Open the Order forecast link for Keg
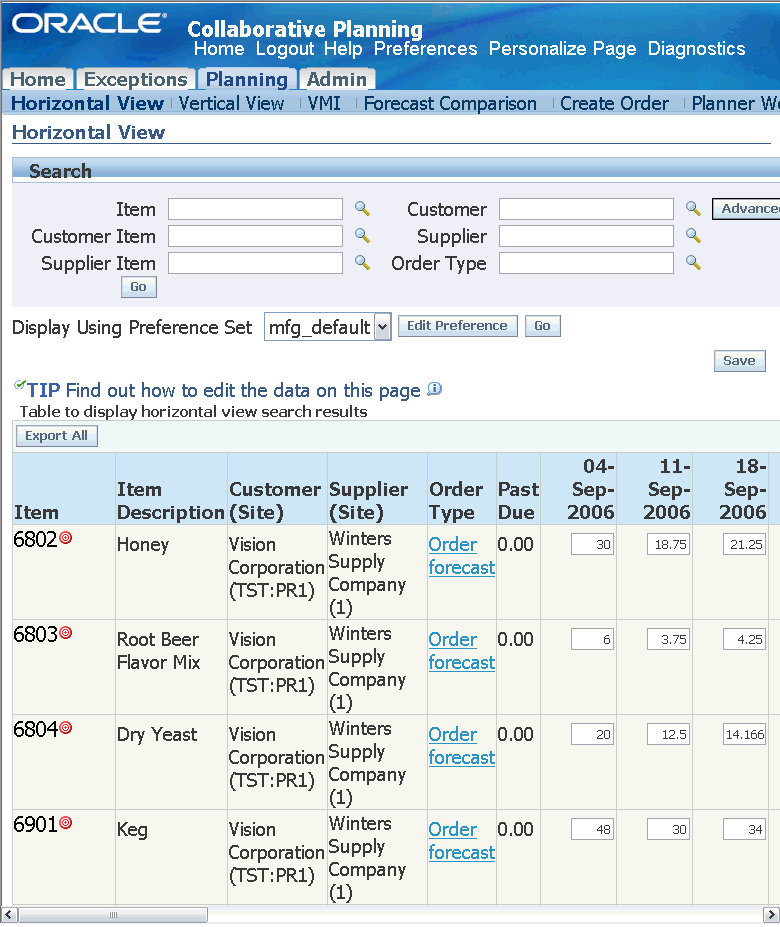Screen dimensions: 780x927 pos(461,841)
